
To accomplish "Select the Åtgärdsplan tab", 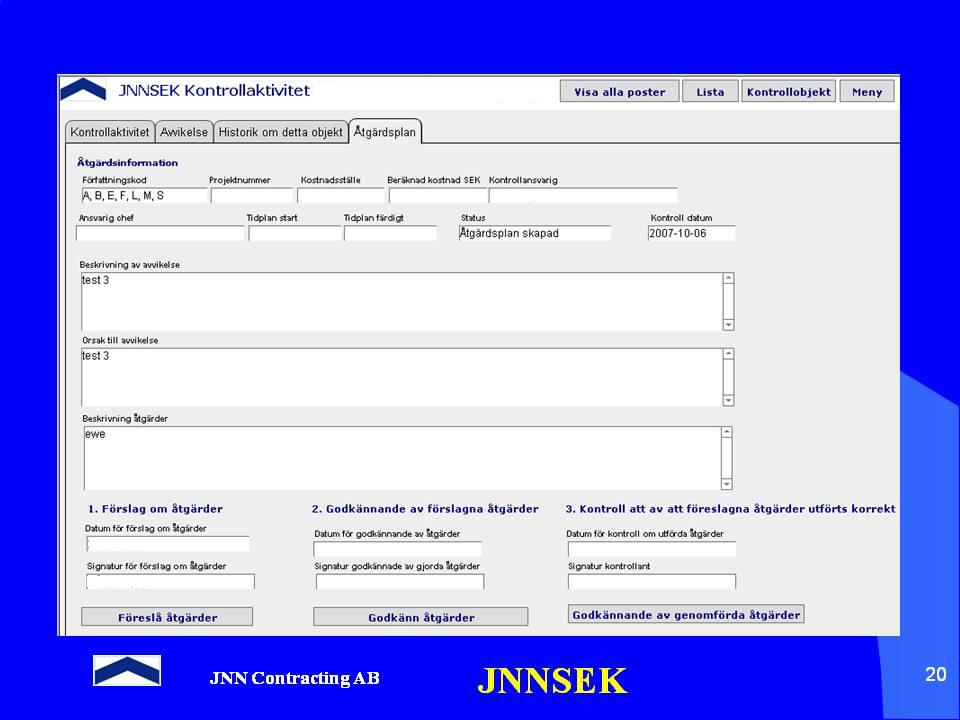I will [384, 132].
